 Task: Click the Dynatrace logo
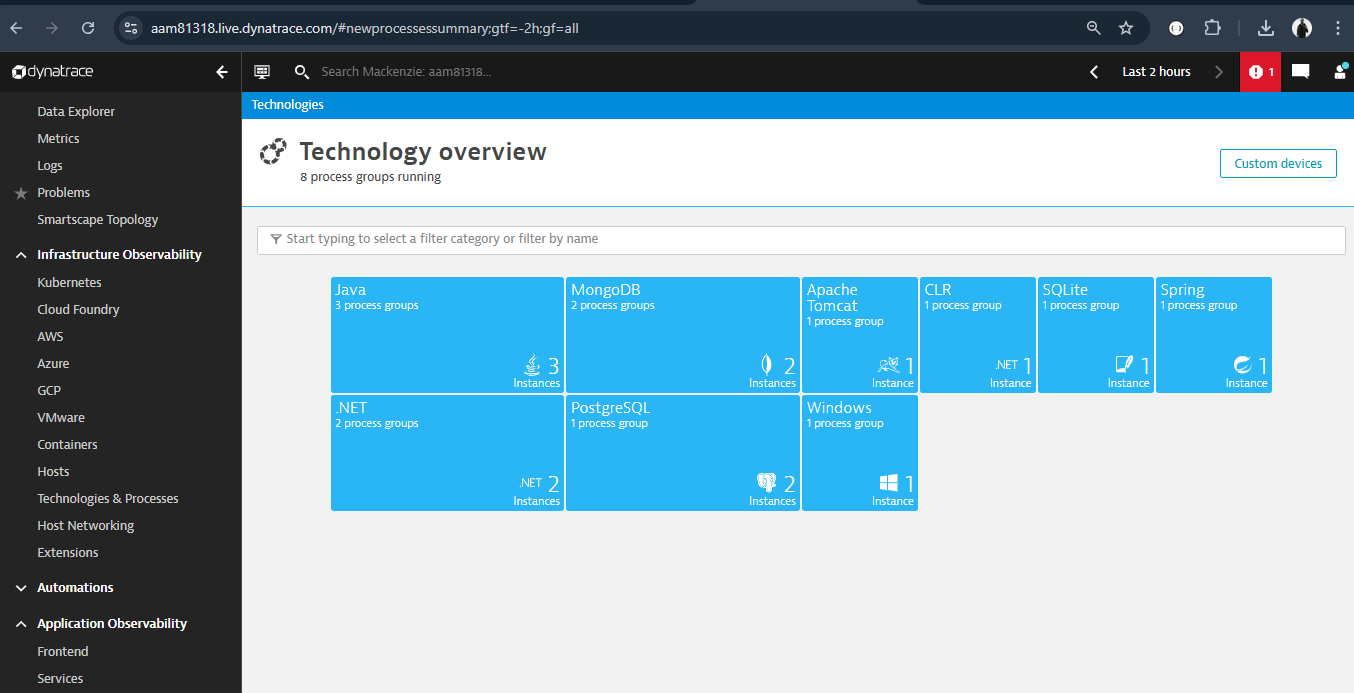53,72
